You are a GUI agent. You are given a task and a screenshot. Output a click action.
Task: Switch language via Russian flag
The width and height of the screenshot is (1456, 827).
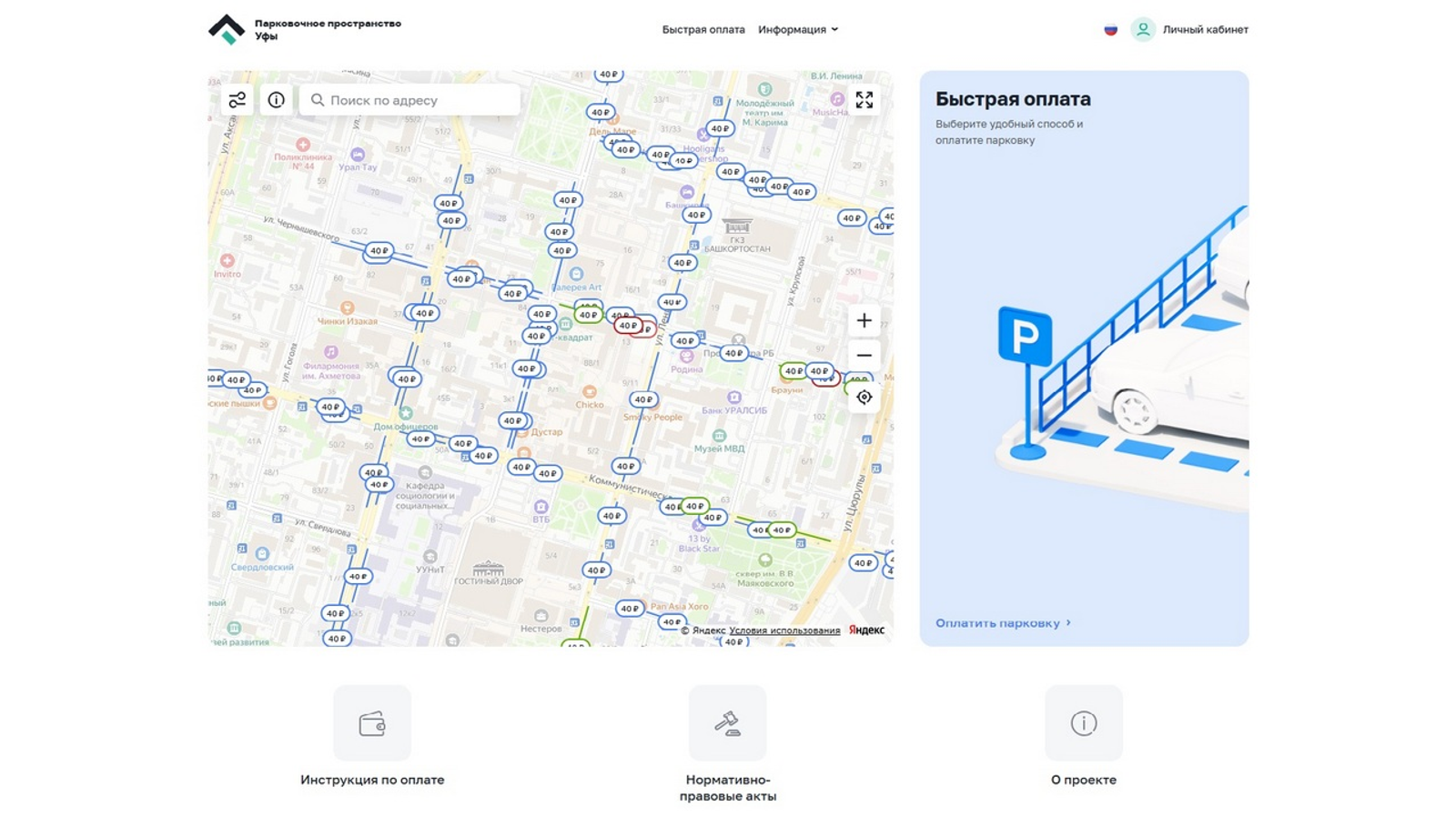click(x=1110, y=30)
